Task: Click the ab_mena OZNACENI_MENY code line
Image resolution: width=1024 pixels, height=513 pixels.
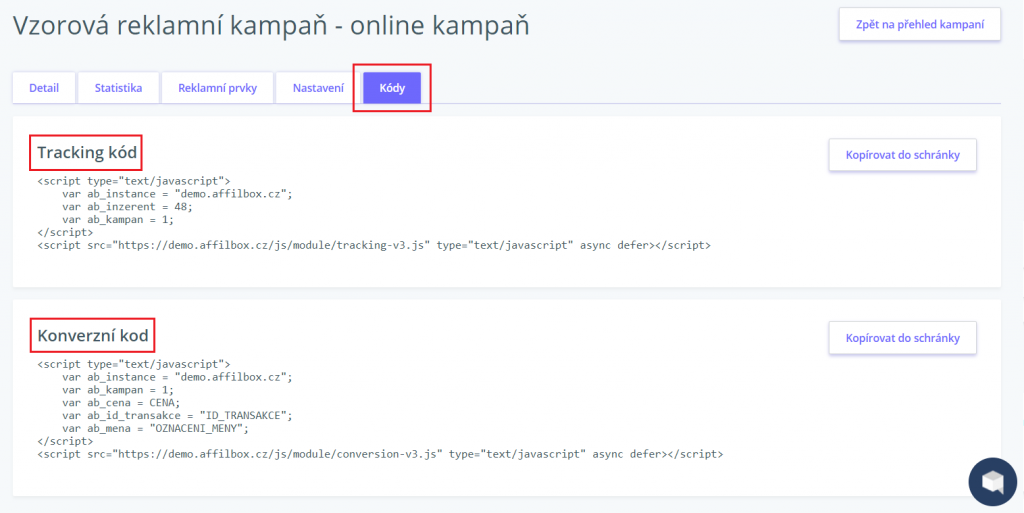Action: [155, 428]
